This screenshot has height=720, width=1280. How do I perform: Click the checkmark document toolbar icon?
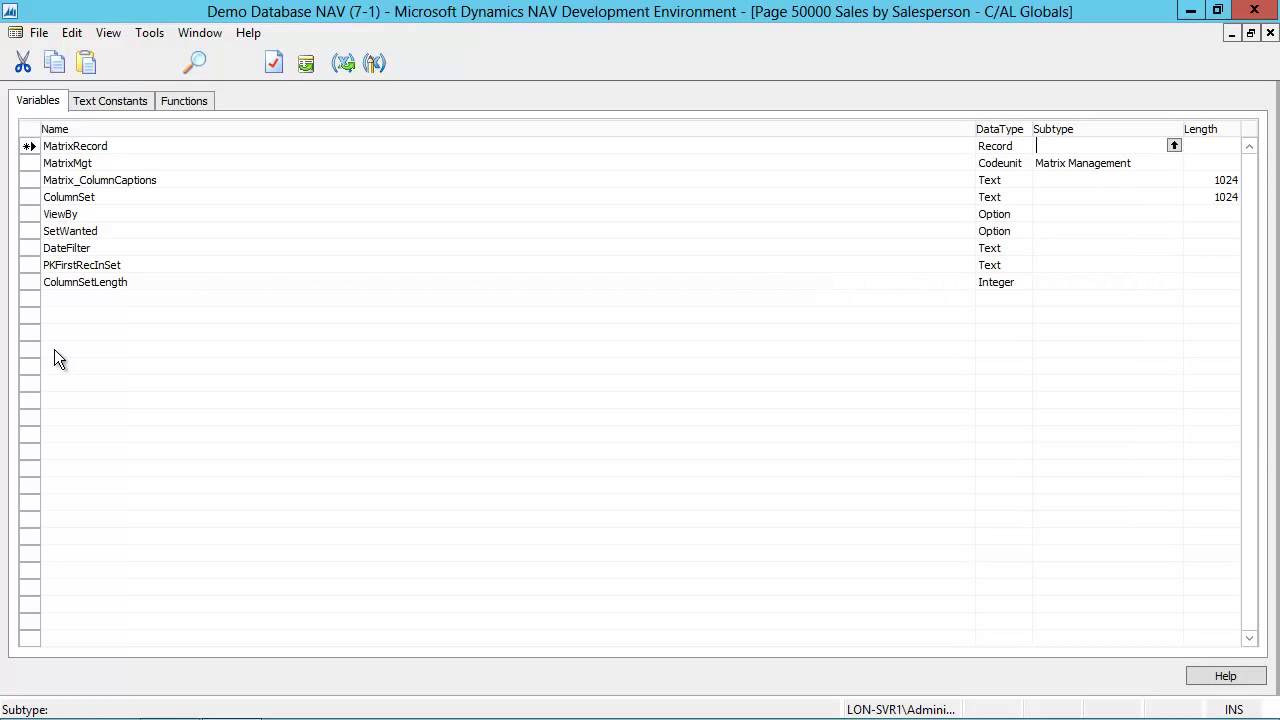click(274, 63)
